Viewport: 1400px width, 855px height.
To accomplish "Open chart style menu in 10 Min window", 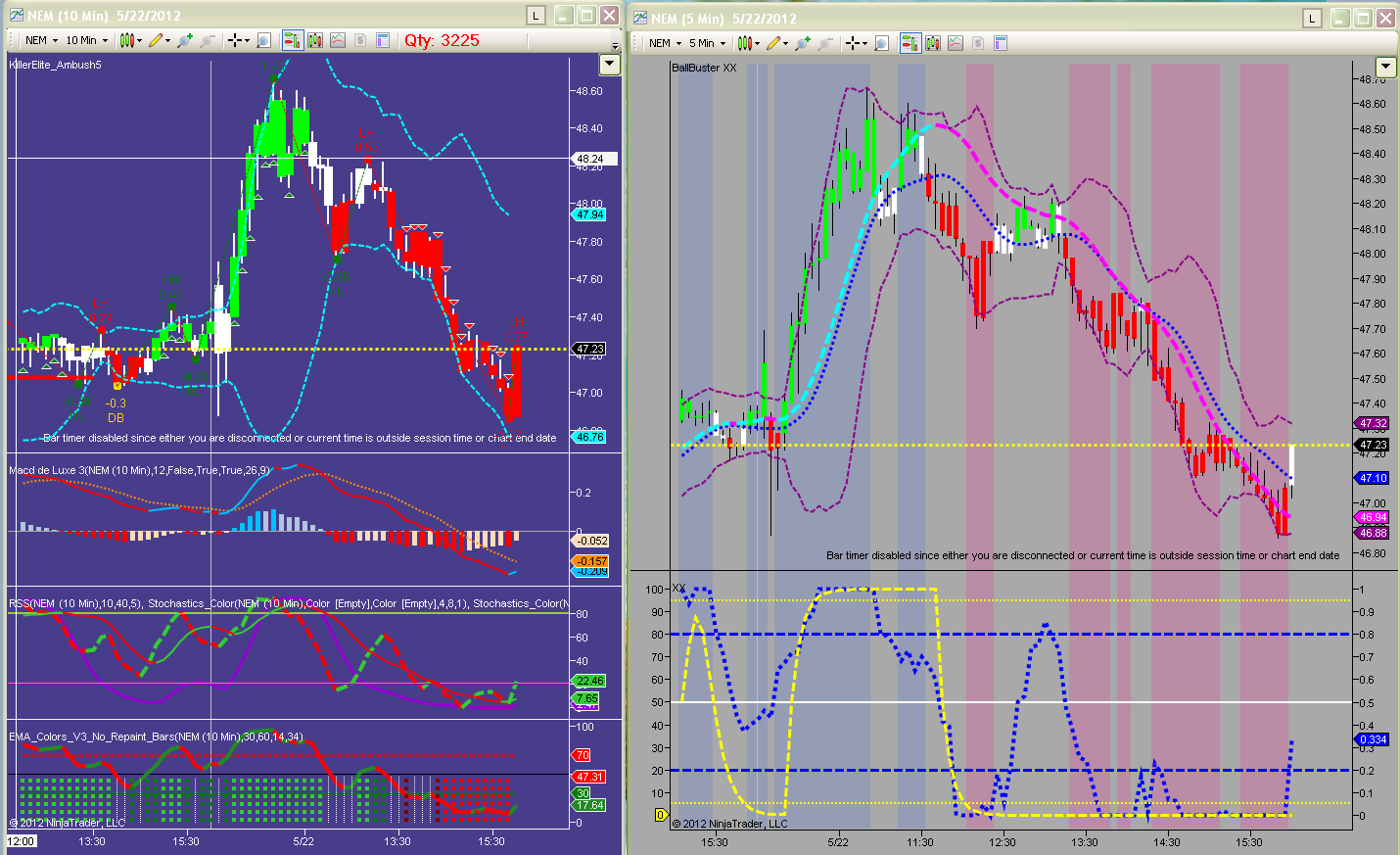I will point(130,40).
